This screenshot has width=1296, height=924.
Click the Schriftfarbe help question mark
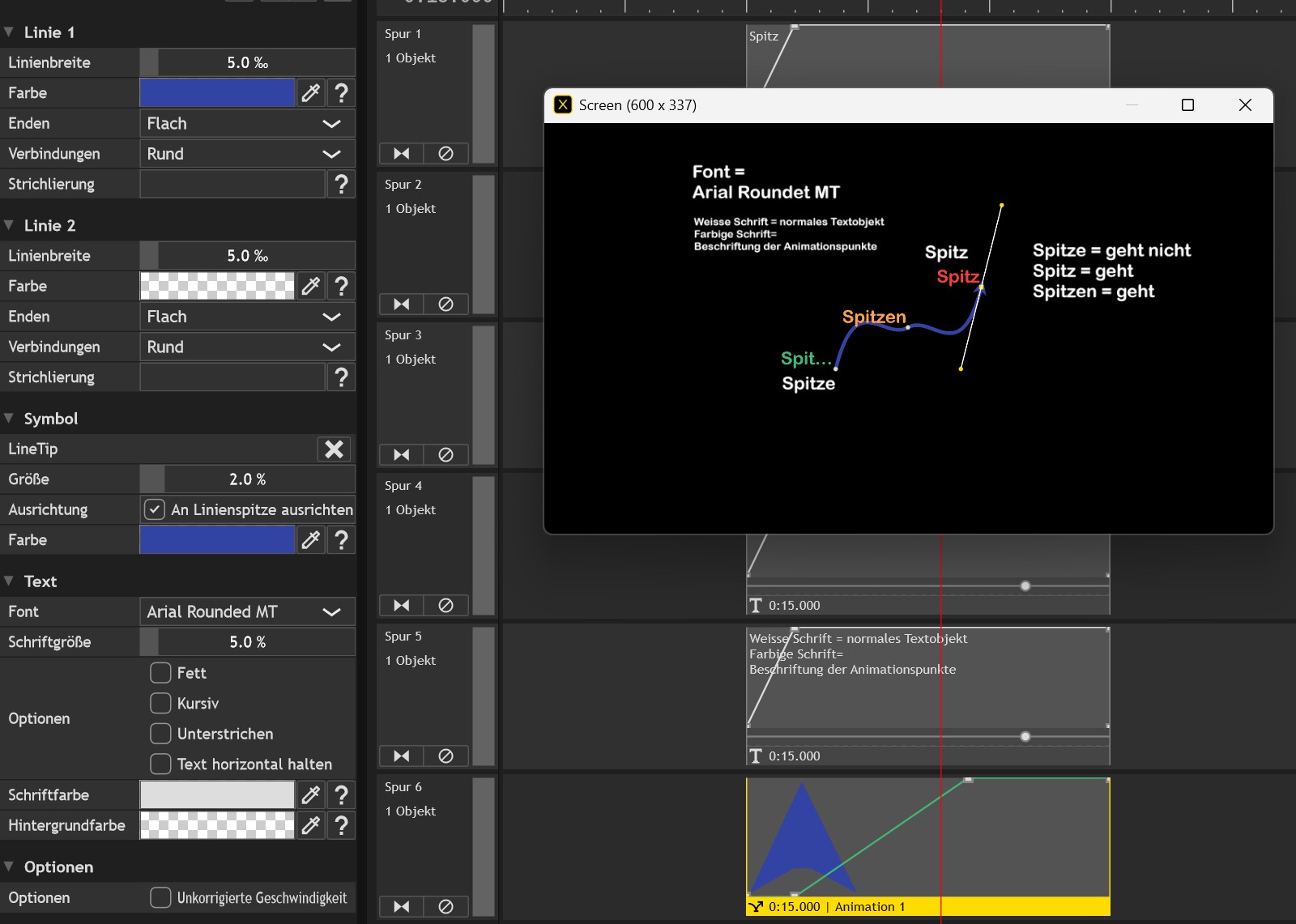[x=341, y=795]
